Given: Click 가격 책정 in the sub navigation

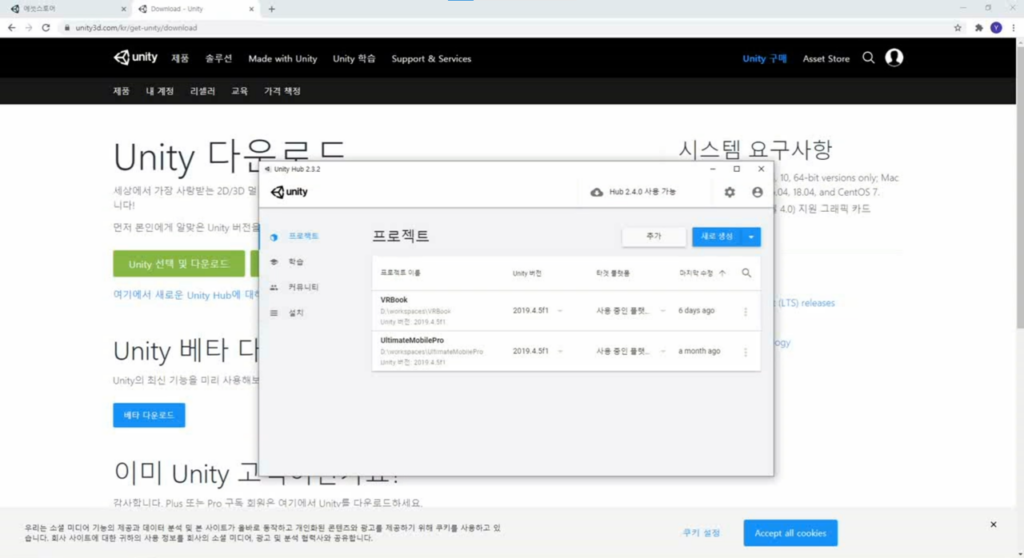Looking at the screenshot, I should coord(282,91).
